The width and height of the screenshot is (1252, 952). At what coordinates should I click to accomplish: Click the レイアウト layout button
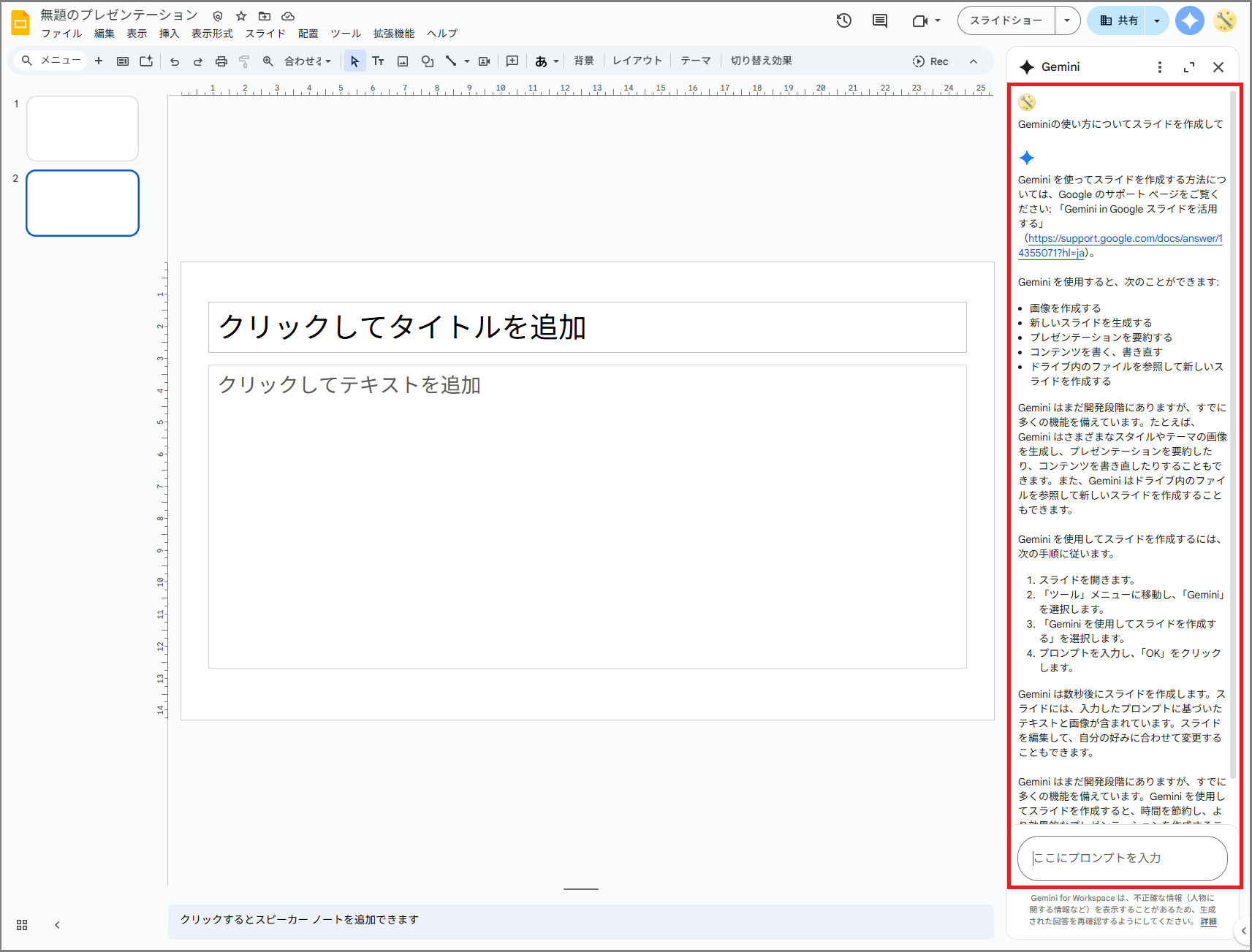(x=637, y=61)
